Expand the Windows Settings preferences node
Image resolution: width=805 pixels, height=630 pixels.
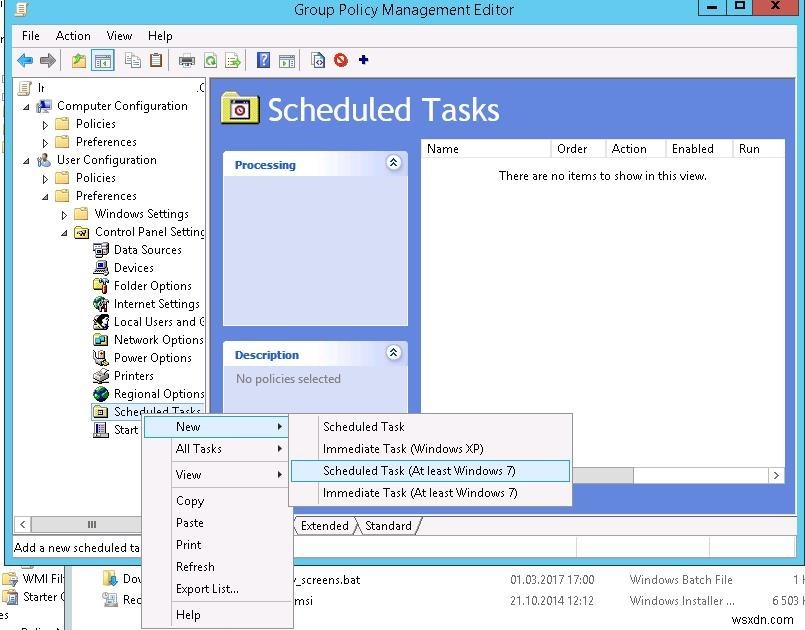(64, 213)
